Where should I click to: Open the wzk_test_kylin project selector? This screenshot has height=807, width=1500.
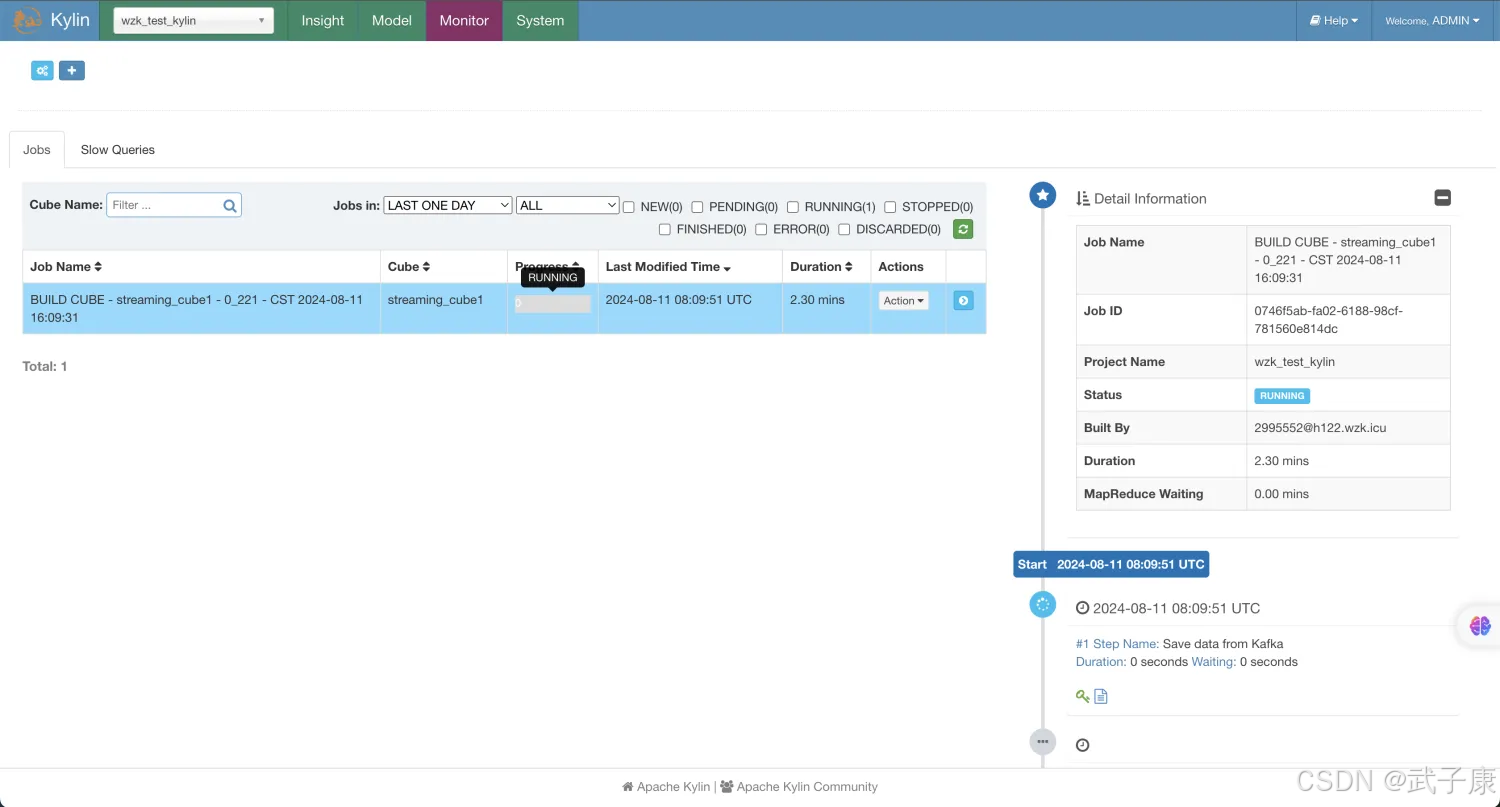tap(193, 21)
